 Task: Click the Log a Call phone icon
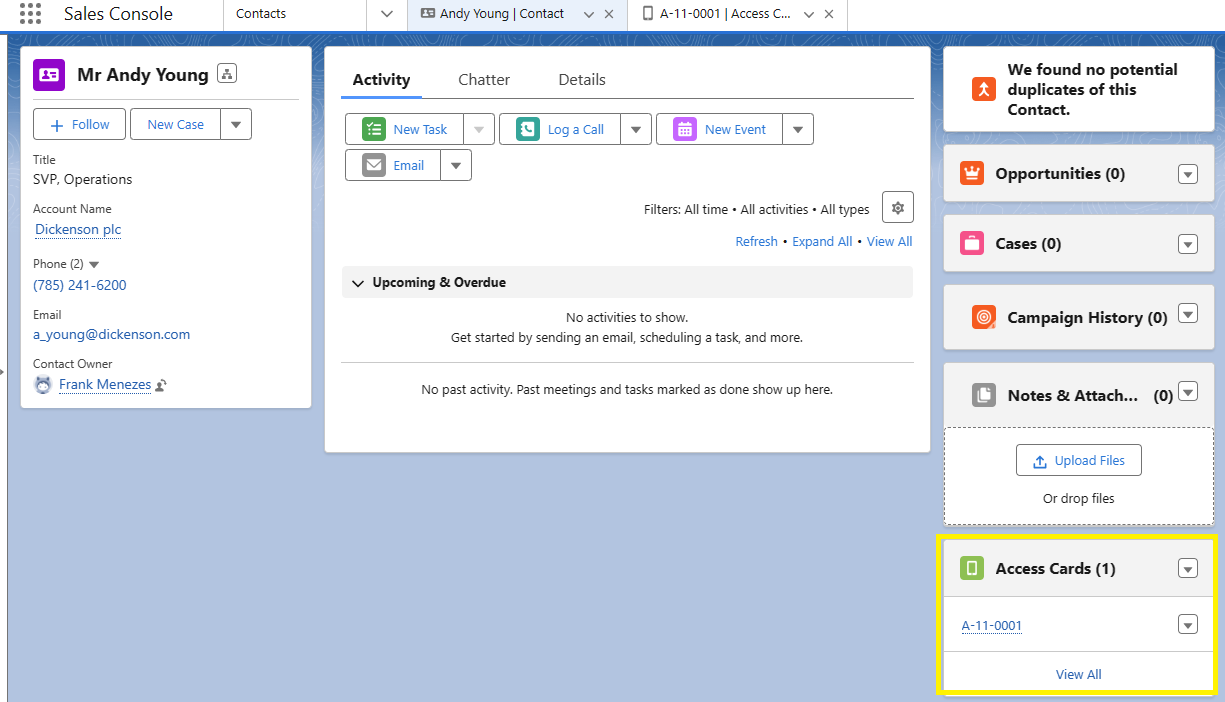[x=528, y=129]
